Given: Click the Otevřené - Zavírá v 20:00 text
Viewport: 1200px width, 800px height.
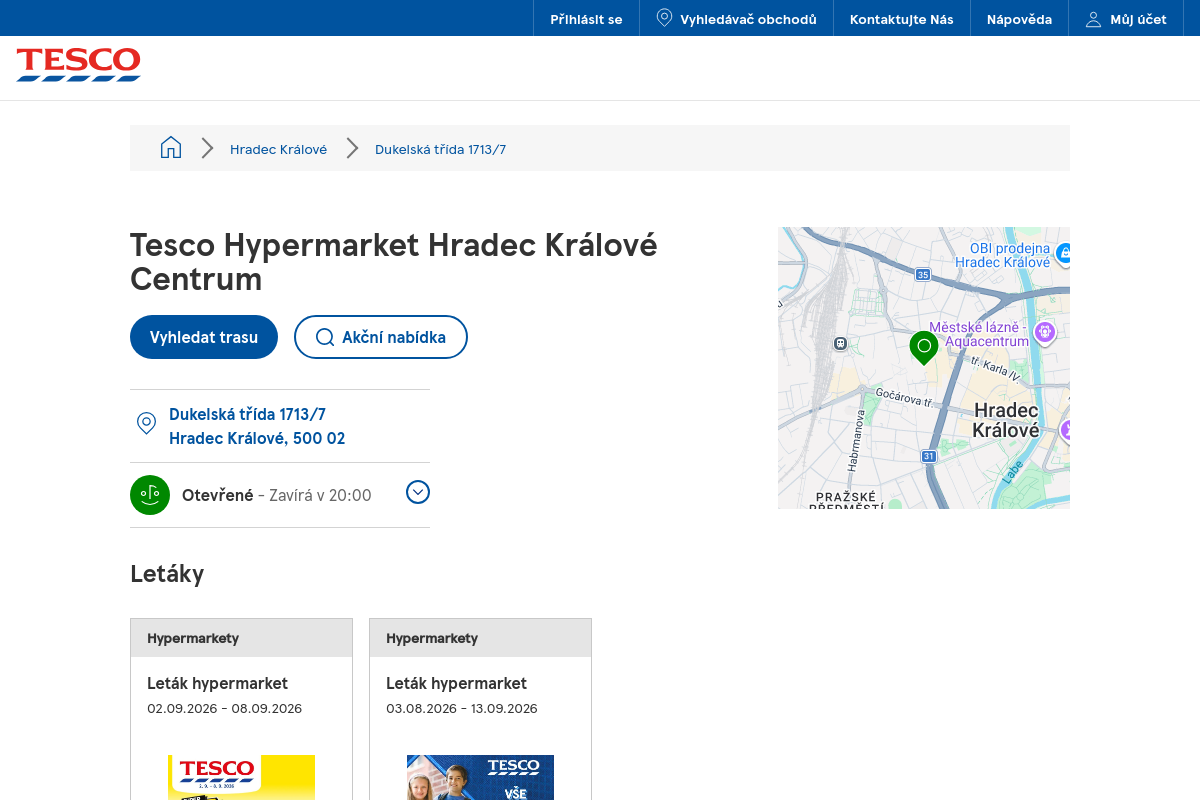Looking at the screenshot, I should point(277,495).
